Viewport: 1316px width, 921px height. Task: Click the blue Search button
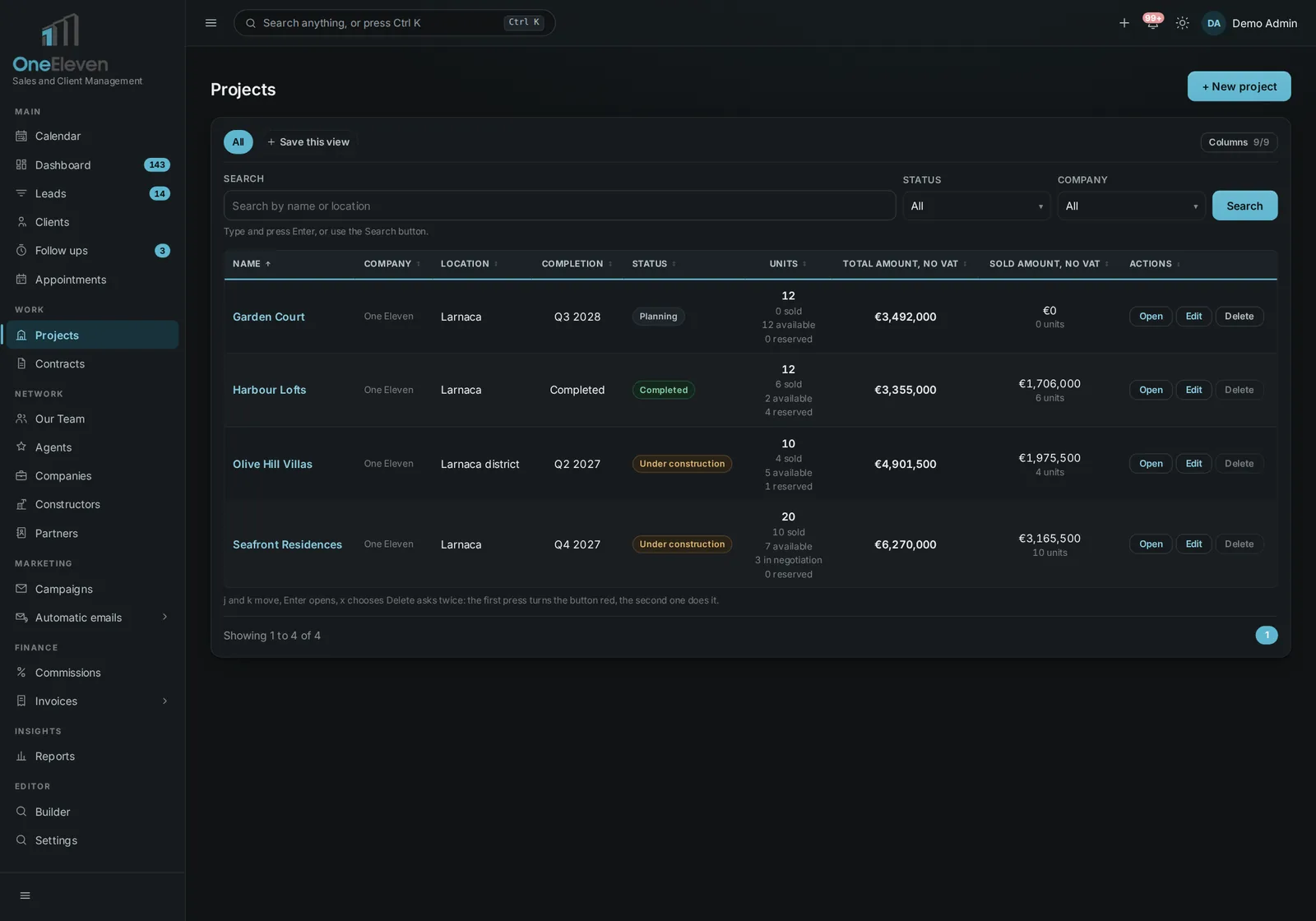click(1244, 206)
